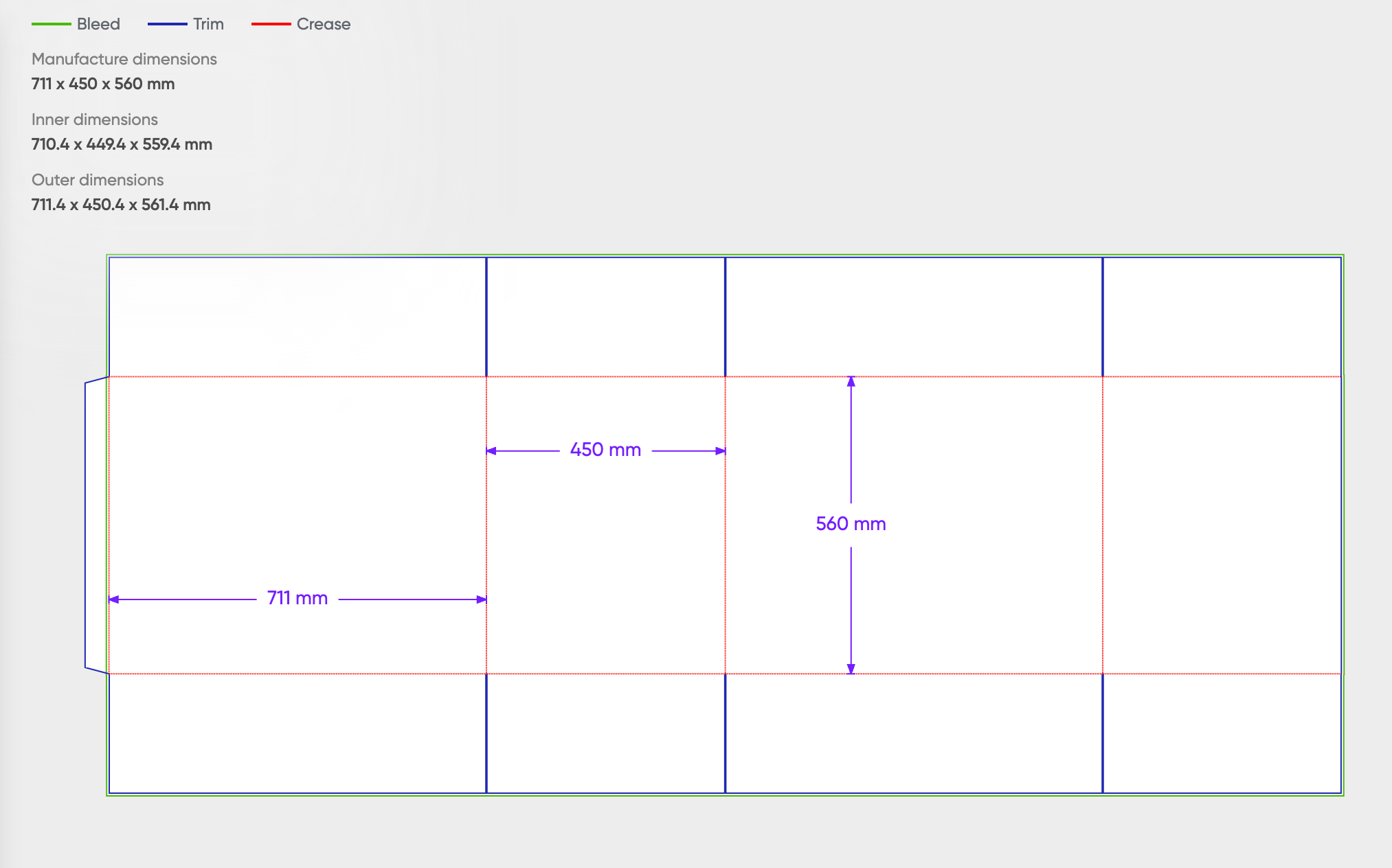
Task: Click the Trim legend label
Action: coord(208,24)
